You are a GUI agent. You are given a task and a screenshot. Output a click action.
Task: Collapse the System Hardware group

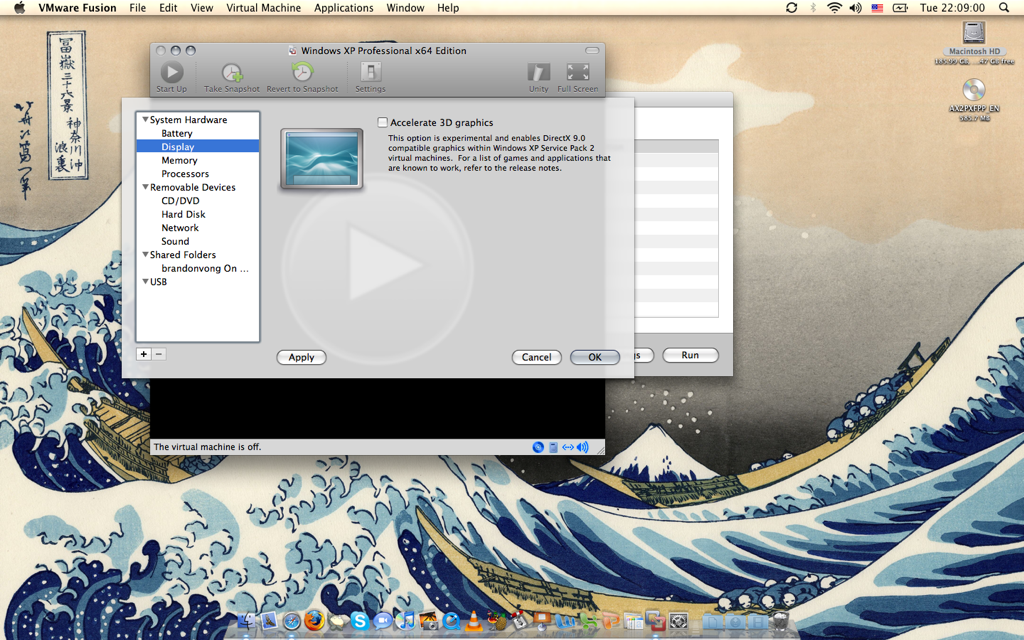[x=145, y=120]
